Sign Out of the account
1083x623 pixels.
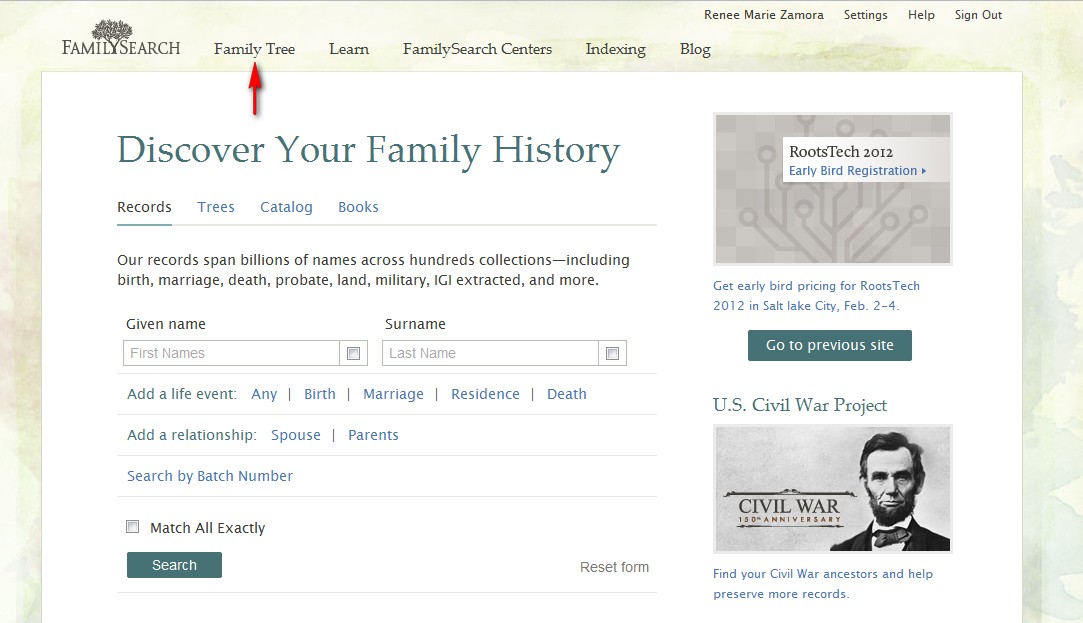(x=978, y=15)
